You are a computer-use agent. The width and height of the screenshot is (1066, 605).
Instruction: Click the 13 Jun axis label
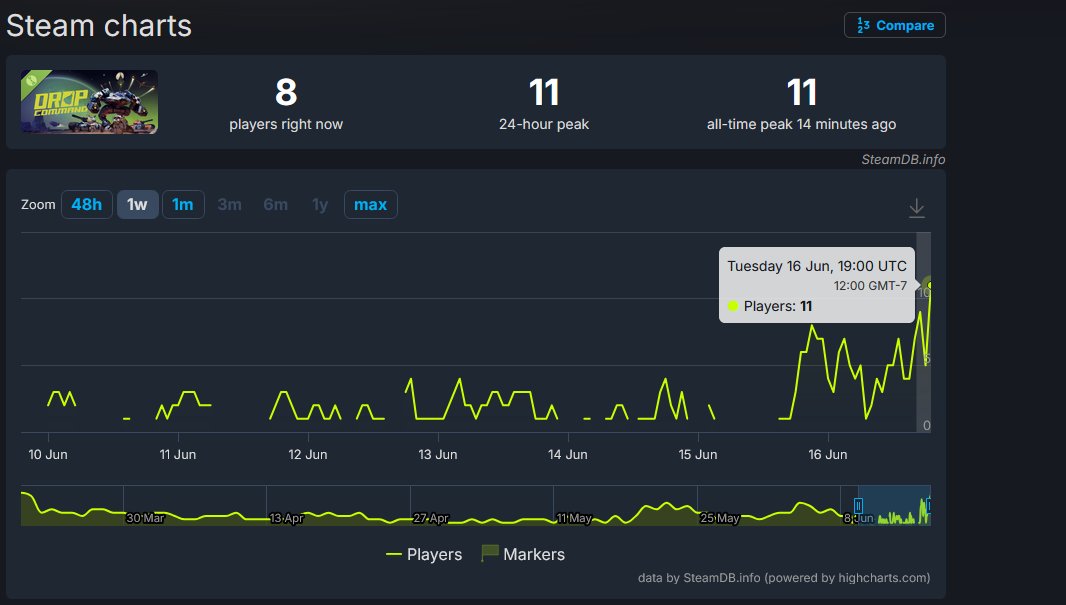pos(438,454)
